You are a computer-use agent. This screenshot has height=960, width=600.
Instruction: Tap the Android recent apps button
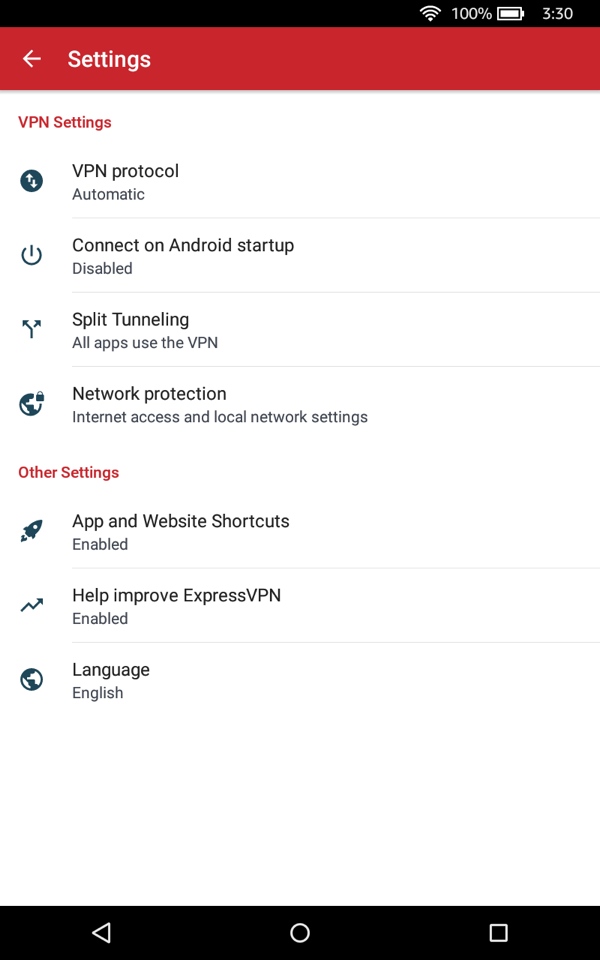point(498,932)
